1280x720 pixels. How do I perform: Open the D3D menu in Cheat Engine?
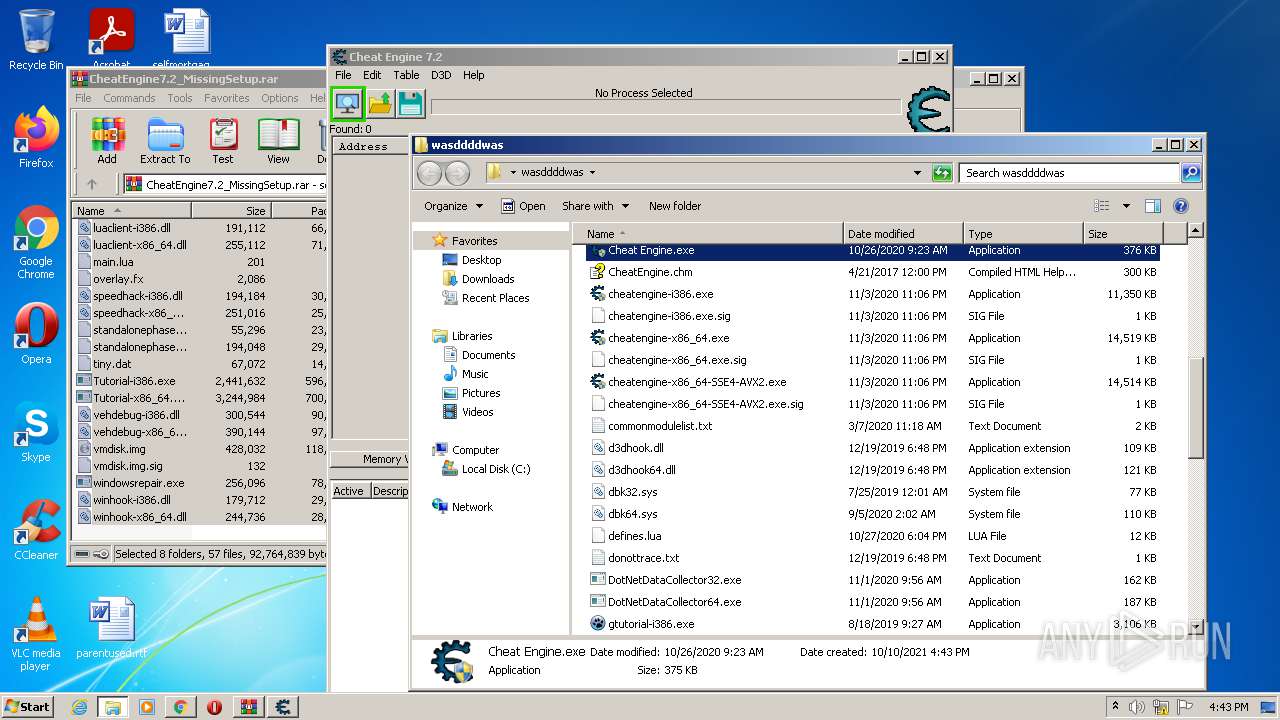(441, 75)
